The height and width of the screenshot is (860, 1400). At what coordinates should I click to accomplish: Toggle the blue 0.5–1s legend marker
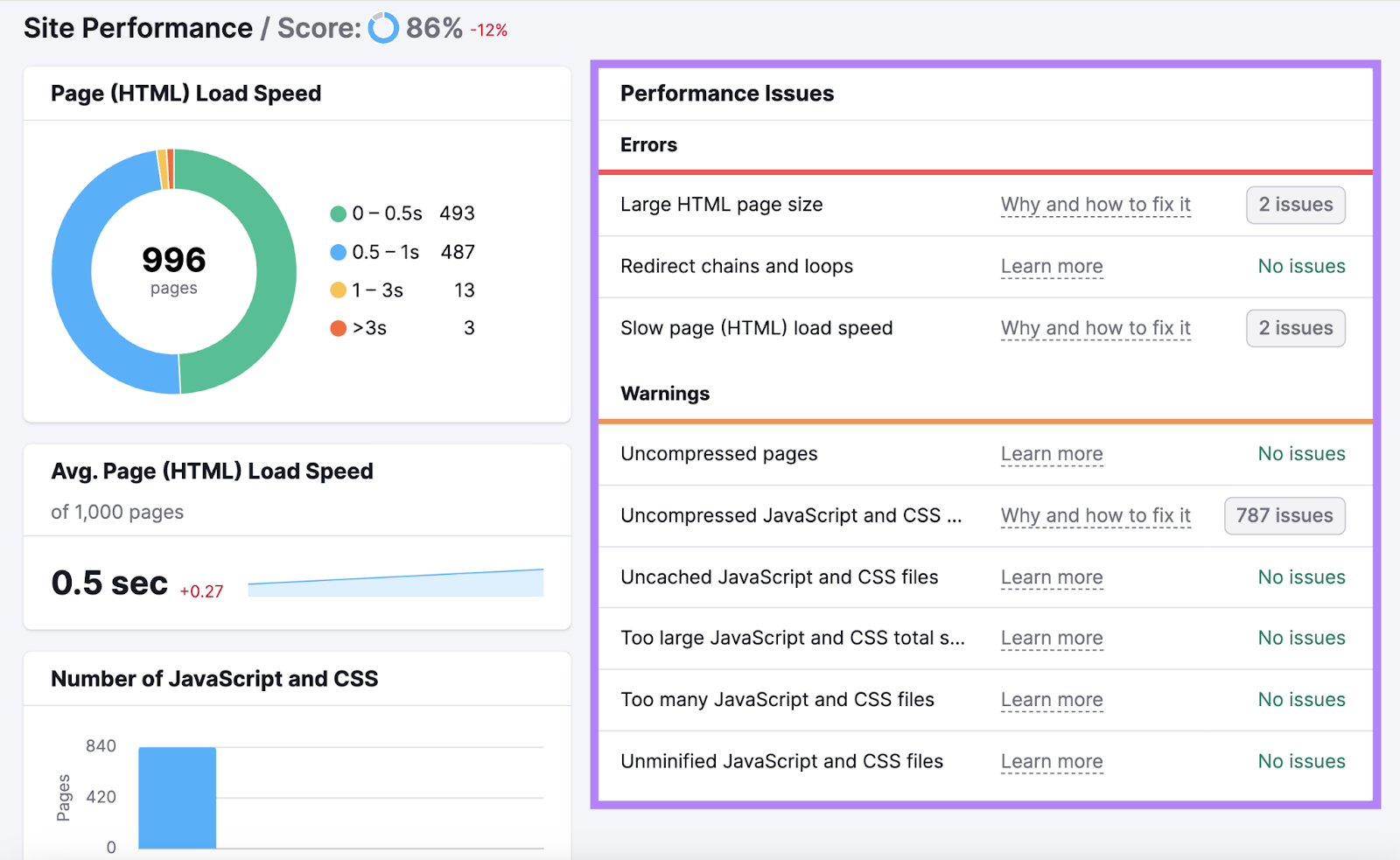pyautogui.click(x=337, y=251)
